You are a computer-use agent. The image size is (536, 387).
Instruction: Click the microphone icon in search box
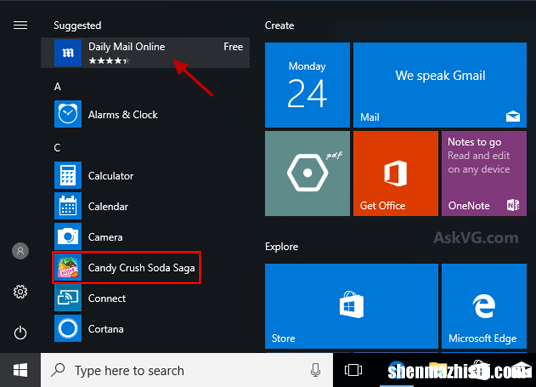pyautogui.click(x=315, y=370)
